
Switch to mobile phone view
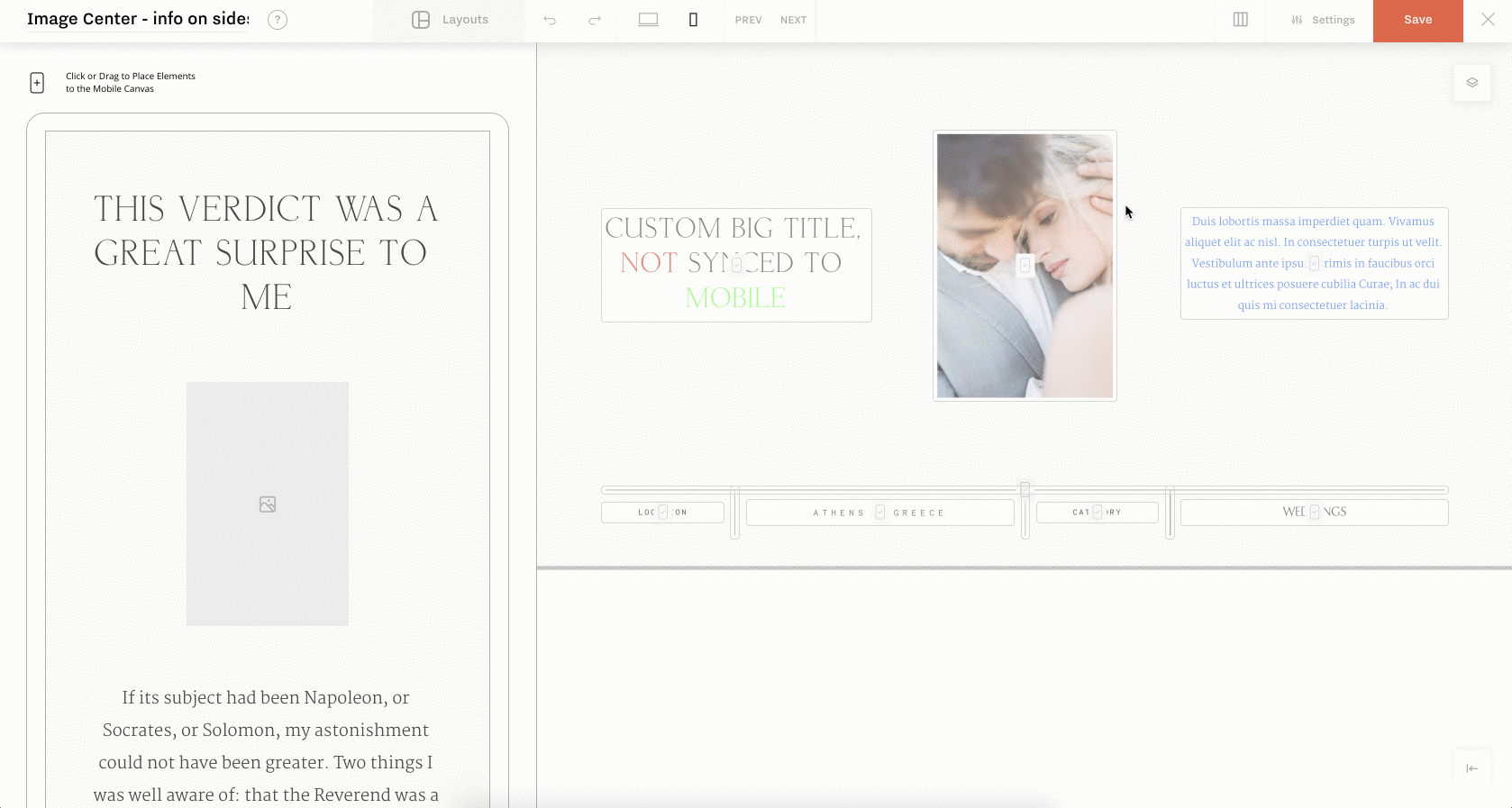[x=693, y=20]
